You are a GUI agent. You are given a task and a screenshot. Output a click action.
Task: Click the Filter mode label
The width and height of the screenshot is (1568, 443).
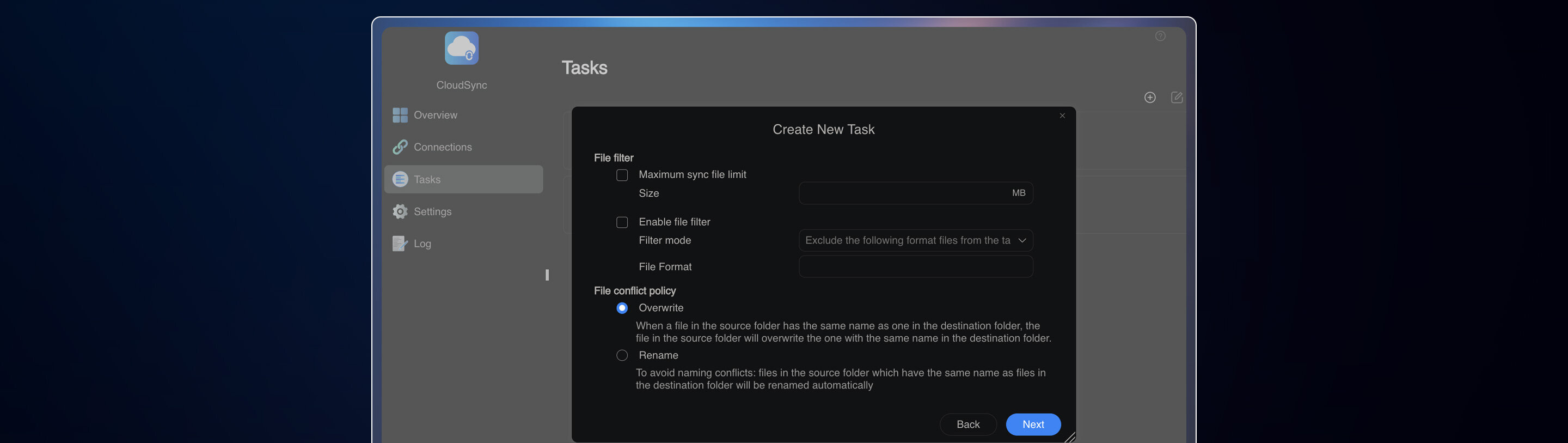pyautogui.click(x=665, y=240)
